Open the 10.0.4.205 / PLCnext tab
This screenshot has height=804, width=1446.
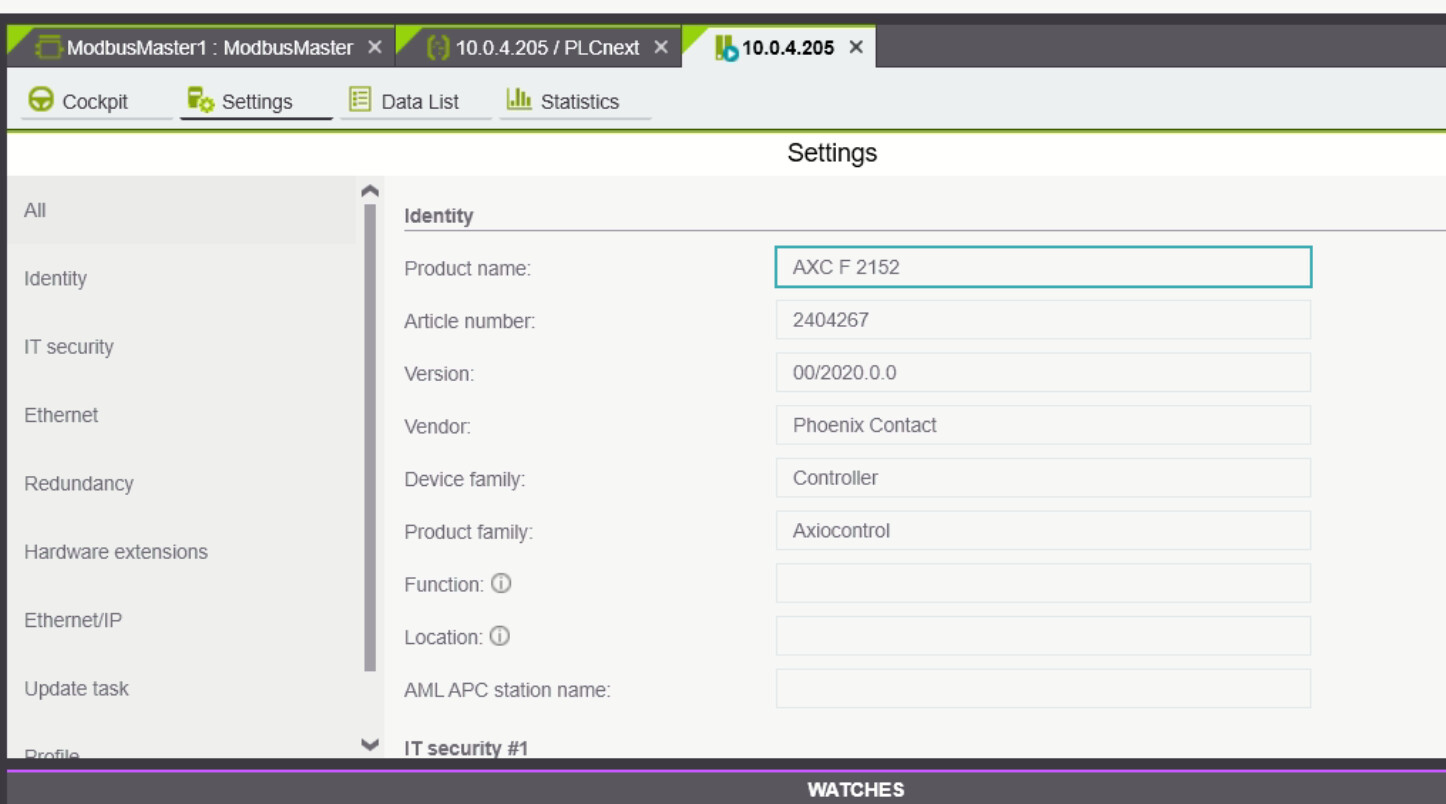tap(547, 48)
